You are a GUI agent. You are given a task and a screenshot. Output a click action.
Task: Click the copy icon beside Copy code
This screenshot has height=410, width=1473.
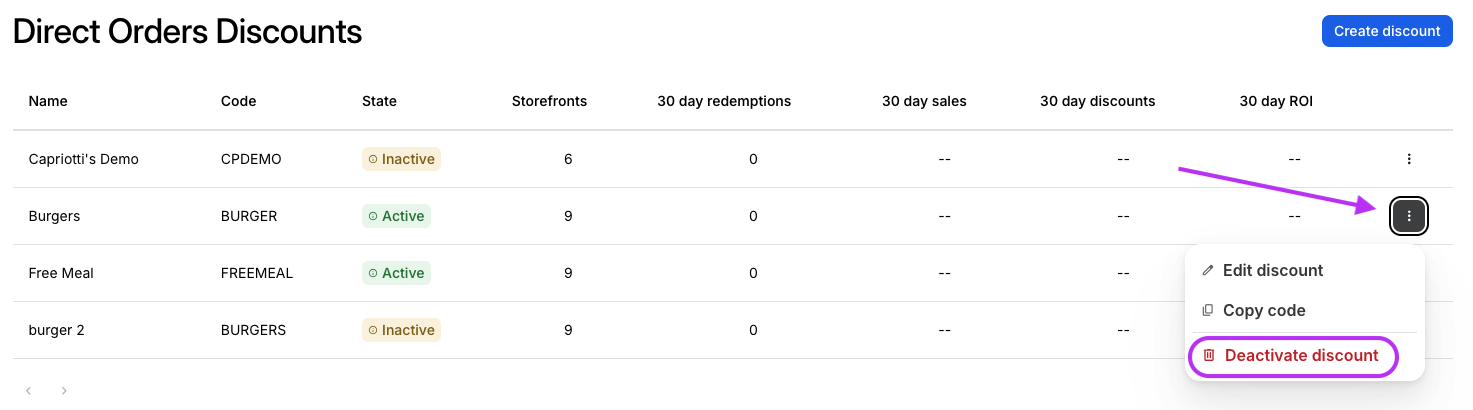pyautogui.click(x=1208, y=310)
